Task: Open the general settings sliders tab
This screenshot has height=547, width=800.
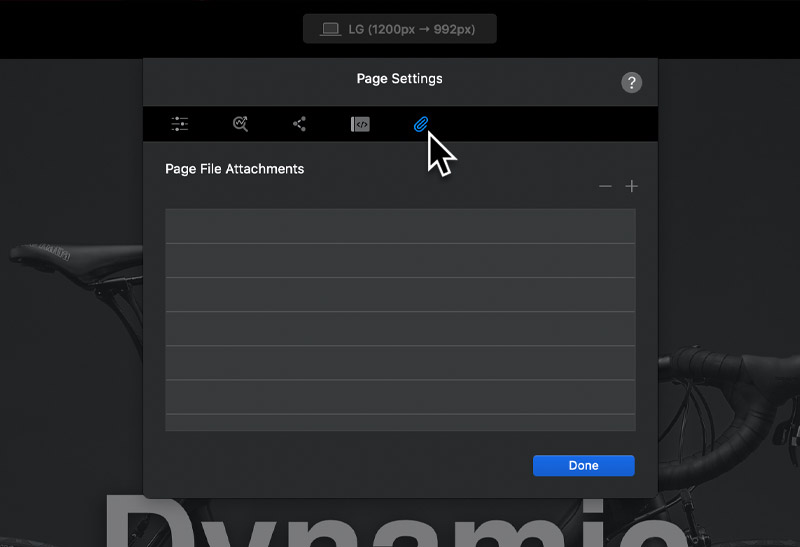Action: point(179,124)
